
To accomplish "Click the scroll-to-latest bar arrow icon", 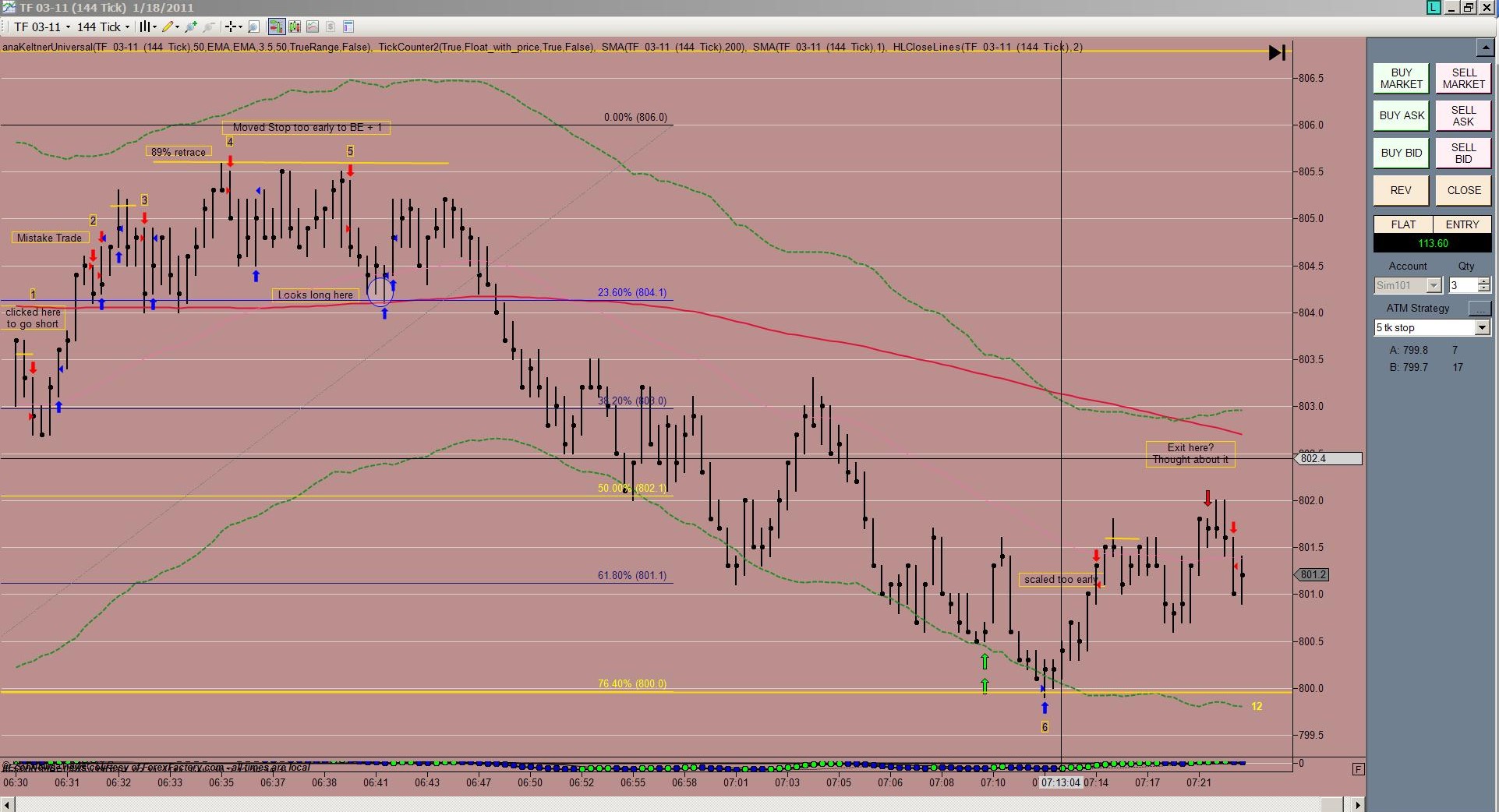I will pos(1277,52).
